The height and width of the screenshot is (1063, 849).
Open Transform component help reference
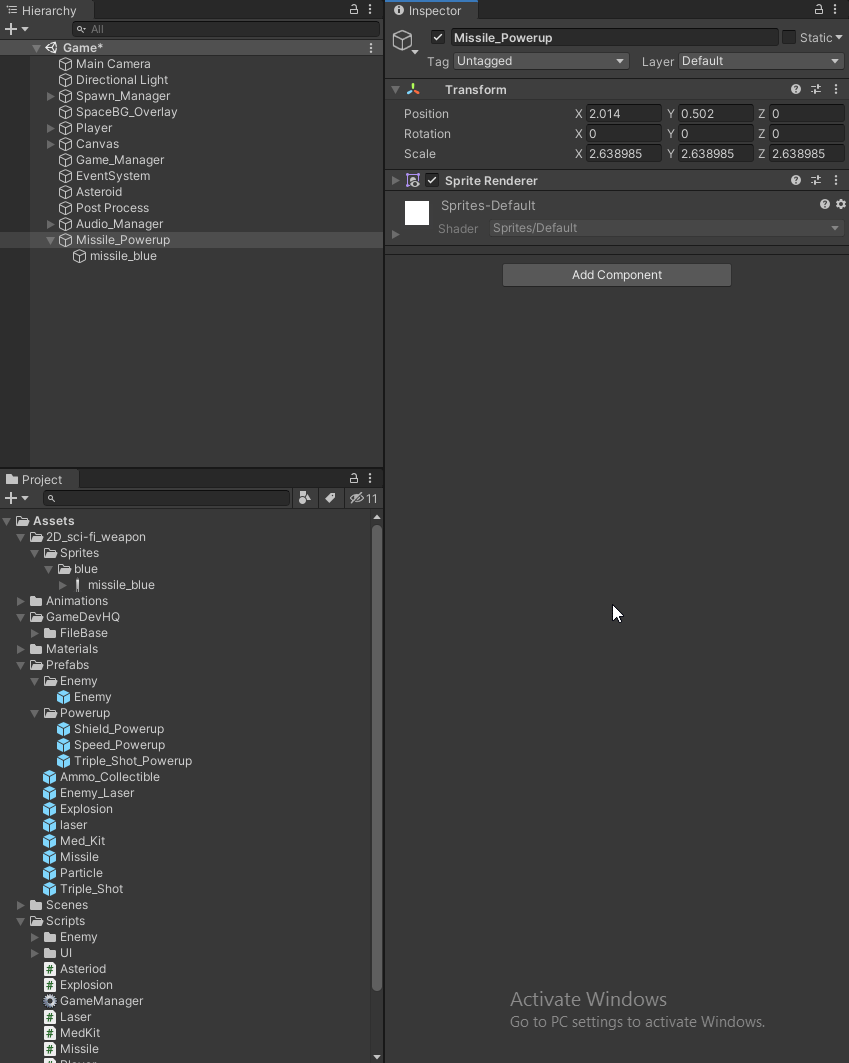(795, 89)
